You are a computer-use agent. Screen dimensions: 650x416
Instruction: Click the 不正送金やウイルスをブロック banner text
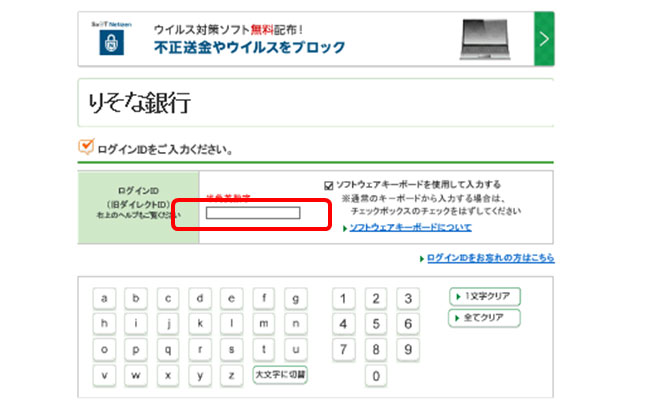click(249, 47)
